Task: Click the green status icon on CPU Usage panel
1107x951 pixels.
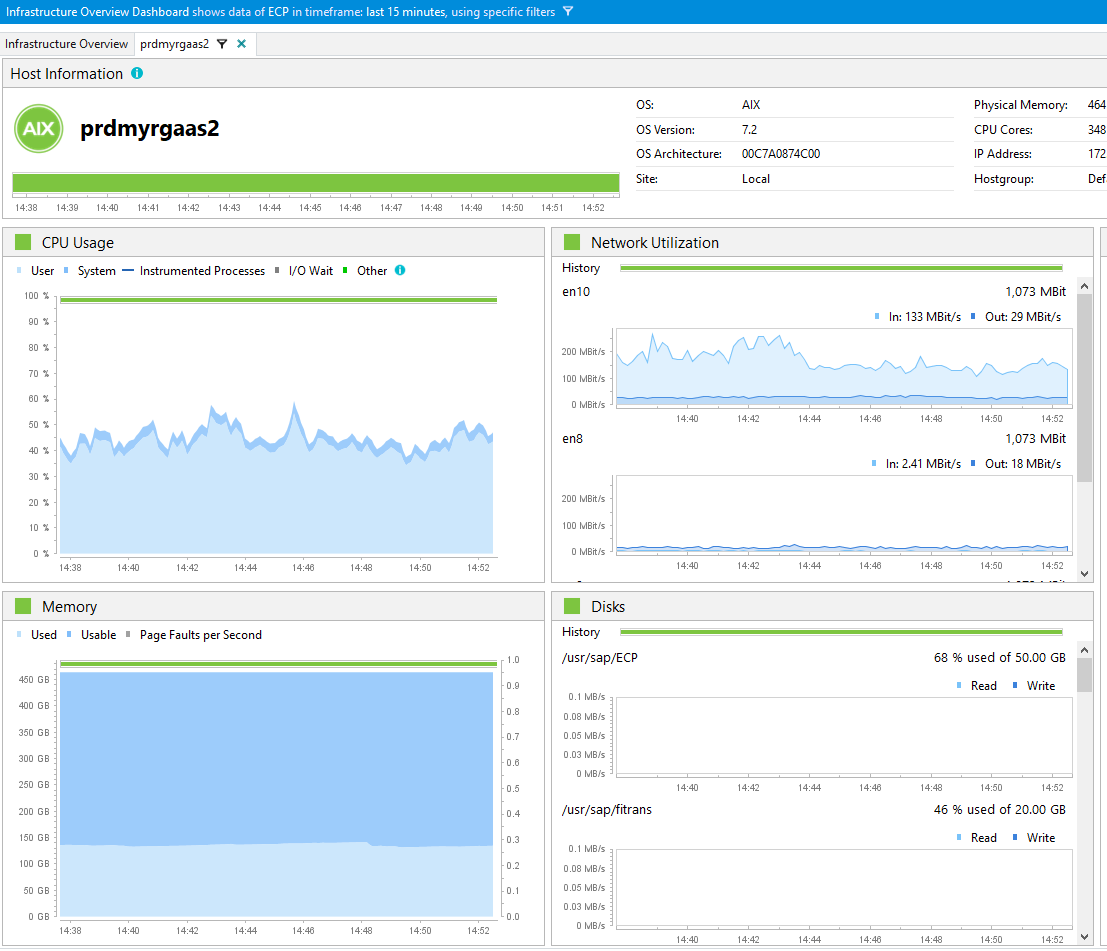Action: [x=22, y=241]
